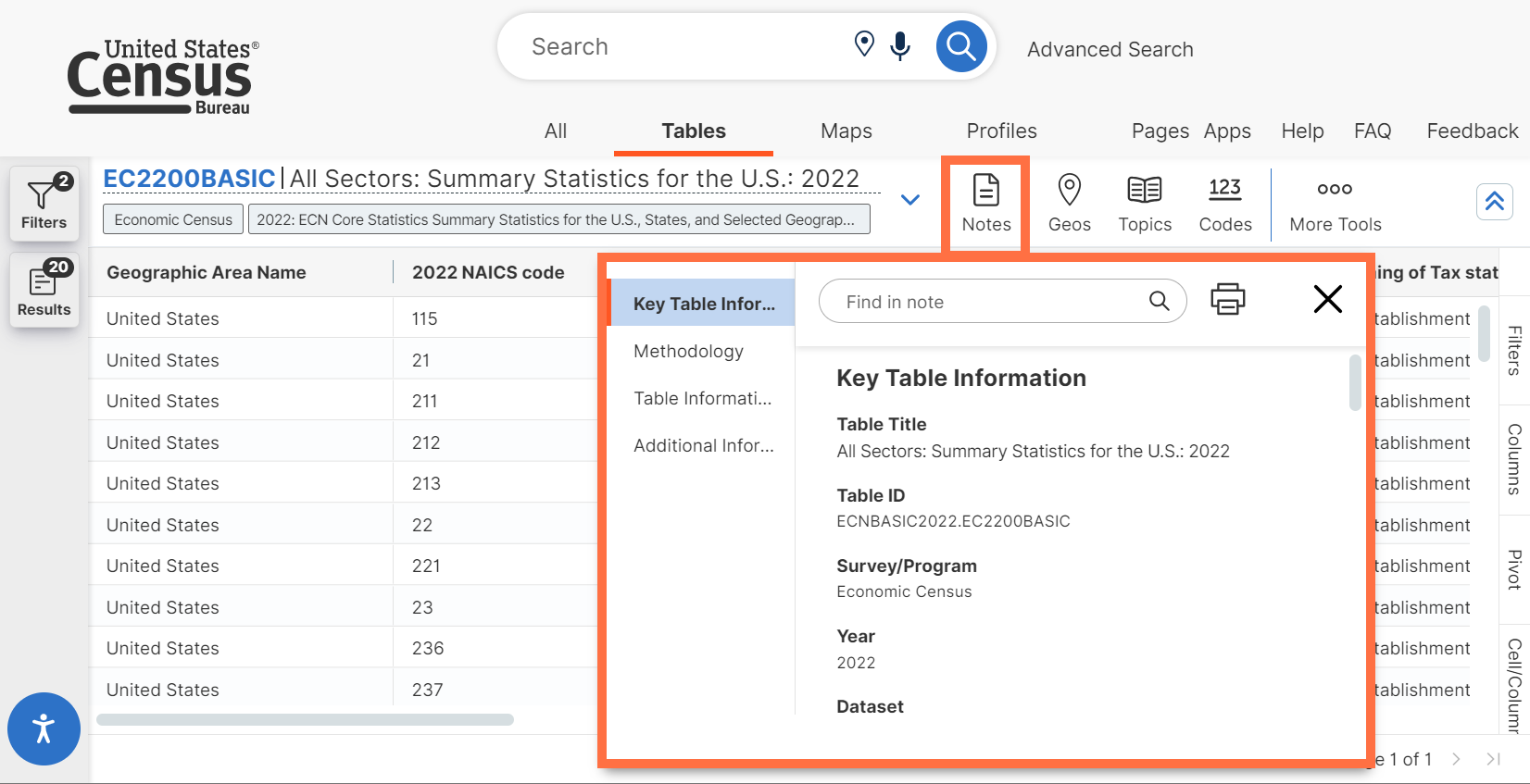Open the Feedback link
The image size is (1530, 784).
pyautogui.click(x=1473, y=131)
